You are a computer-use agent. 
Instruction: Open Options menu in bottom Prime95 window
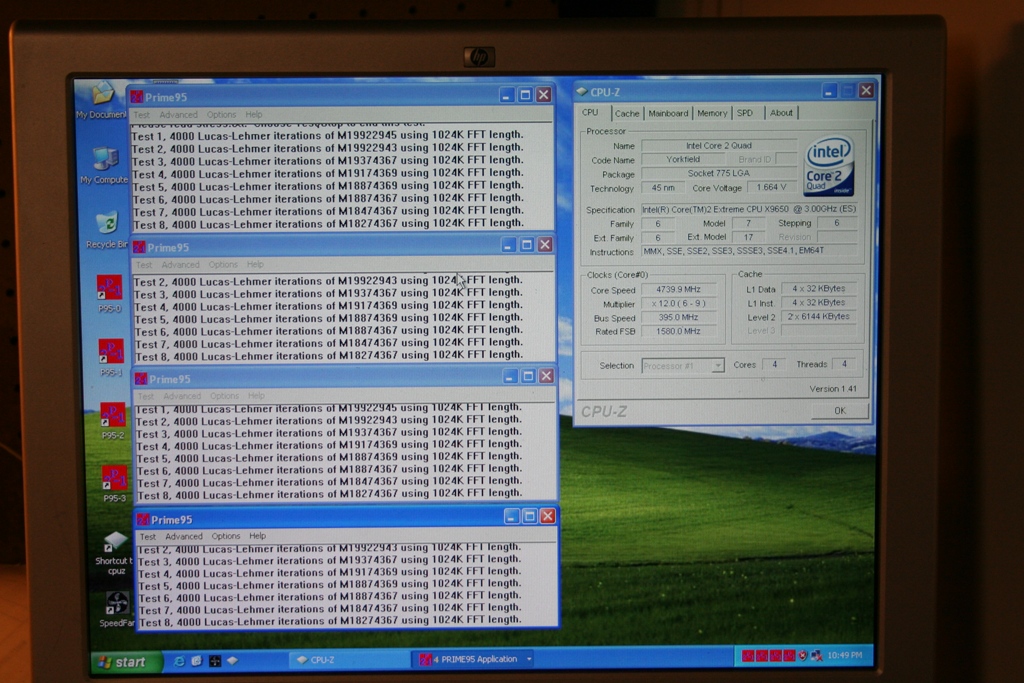(226, 536)
